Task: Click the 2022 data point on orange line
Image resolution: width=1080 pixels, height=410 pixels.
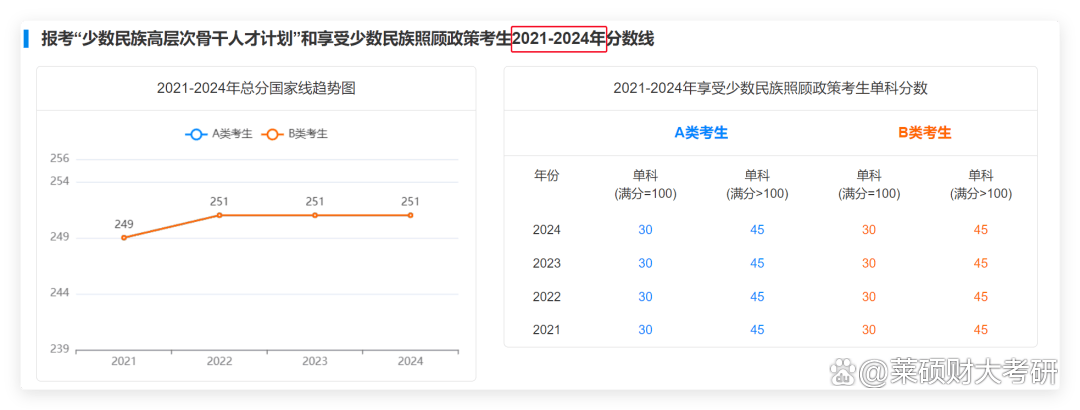Action: (220, 215)
